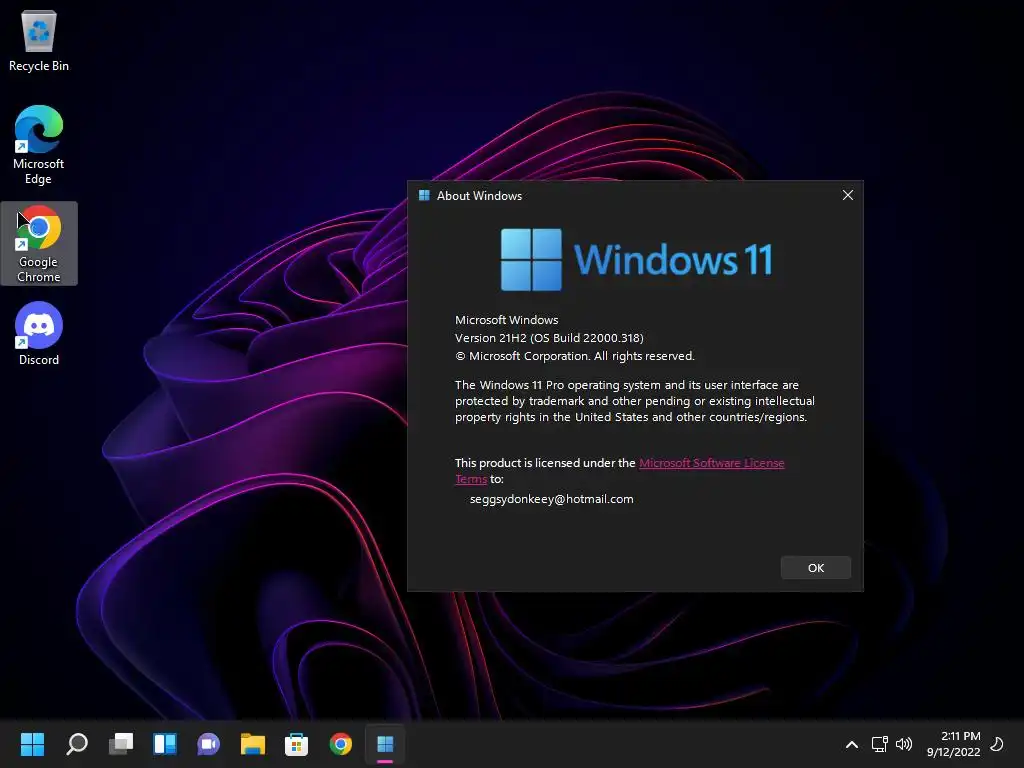Click the 'Version 21H2 (OS Build 22000.318)' text
This screenshot has width=1024, height=768.
(549, 338)
